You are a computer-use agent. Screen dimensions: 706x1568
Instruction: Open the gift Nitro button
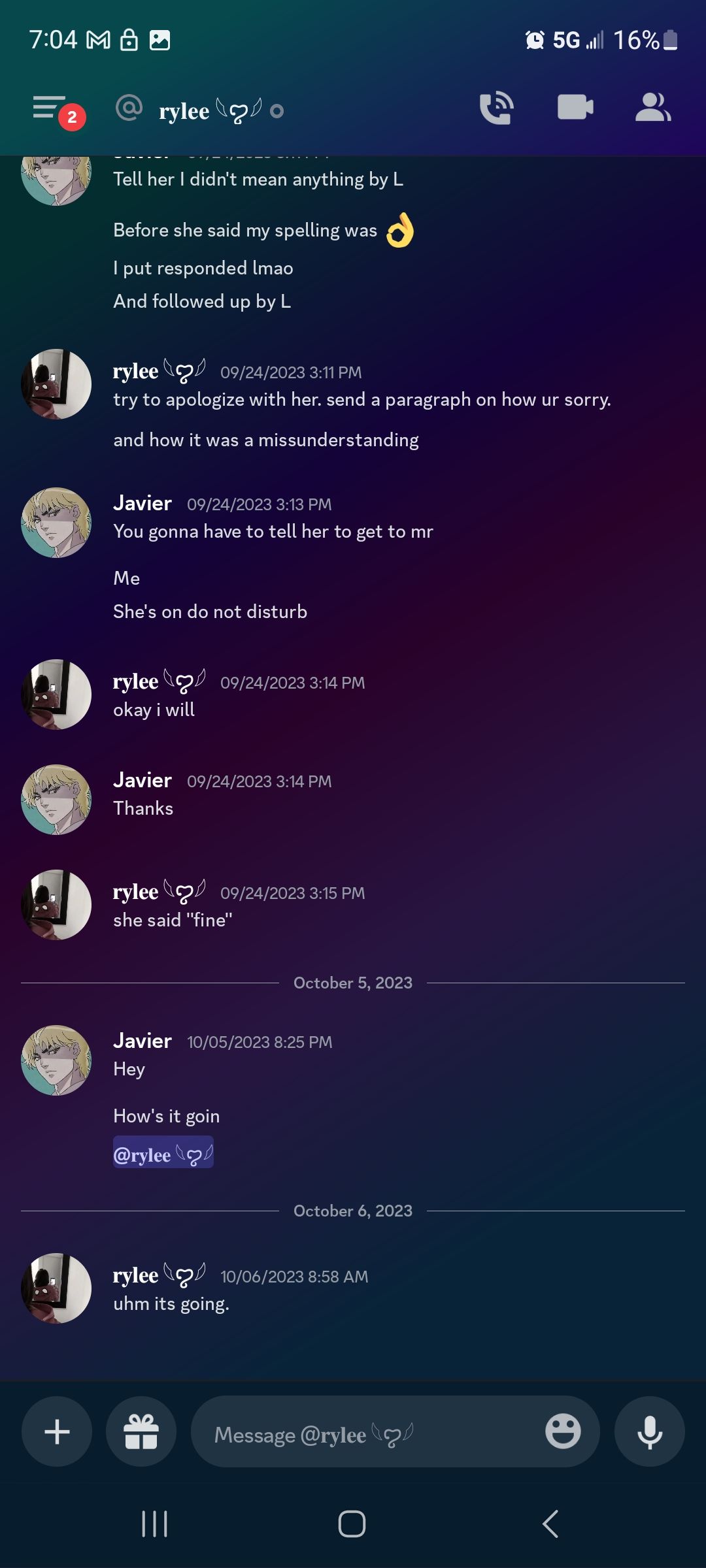point(141,1431)
